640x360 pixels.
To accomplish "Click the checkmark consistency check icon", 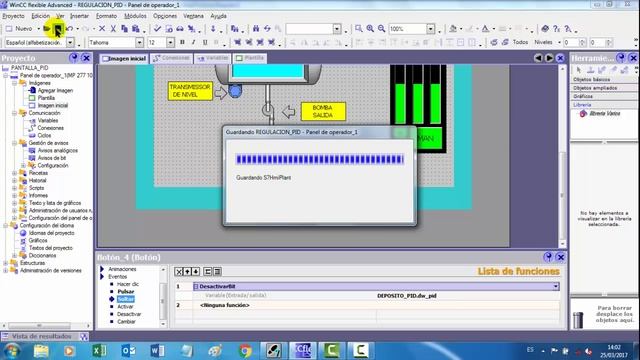I will pos(157,29).
